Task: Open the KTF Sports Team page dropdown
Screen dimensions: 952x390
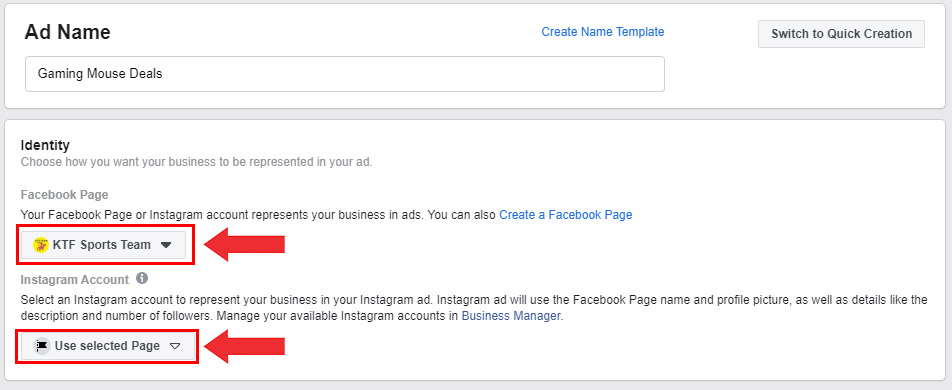Action: coord(104,245)
